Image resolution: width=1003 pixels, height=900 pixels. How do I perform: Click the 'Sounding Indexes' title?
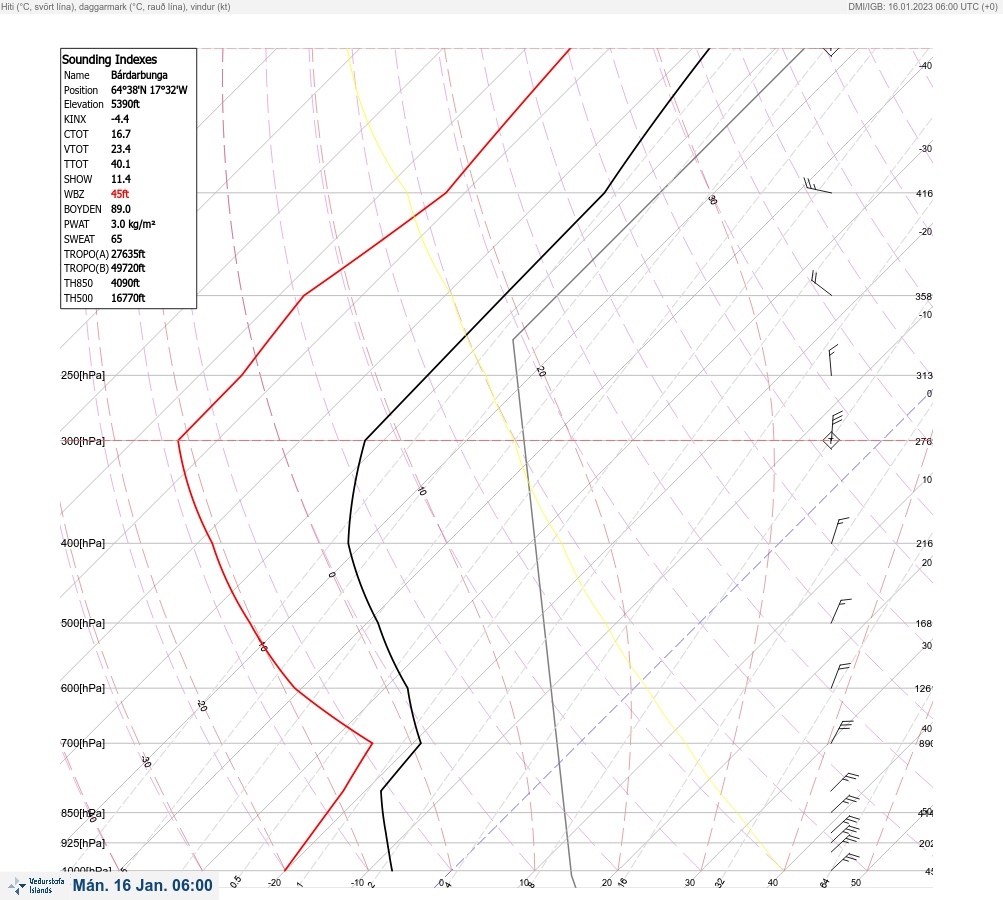coord(109,59)
